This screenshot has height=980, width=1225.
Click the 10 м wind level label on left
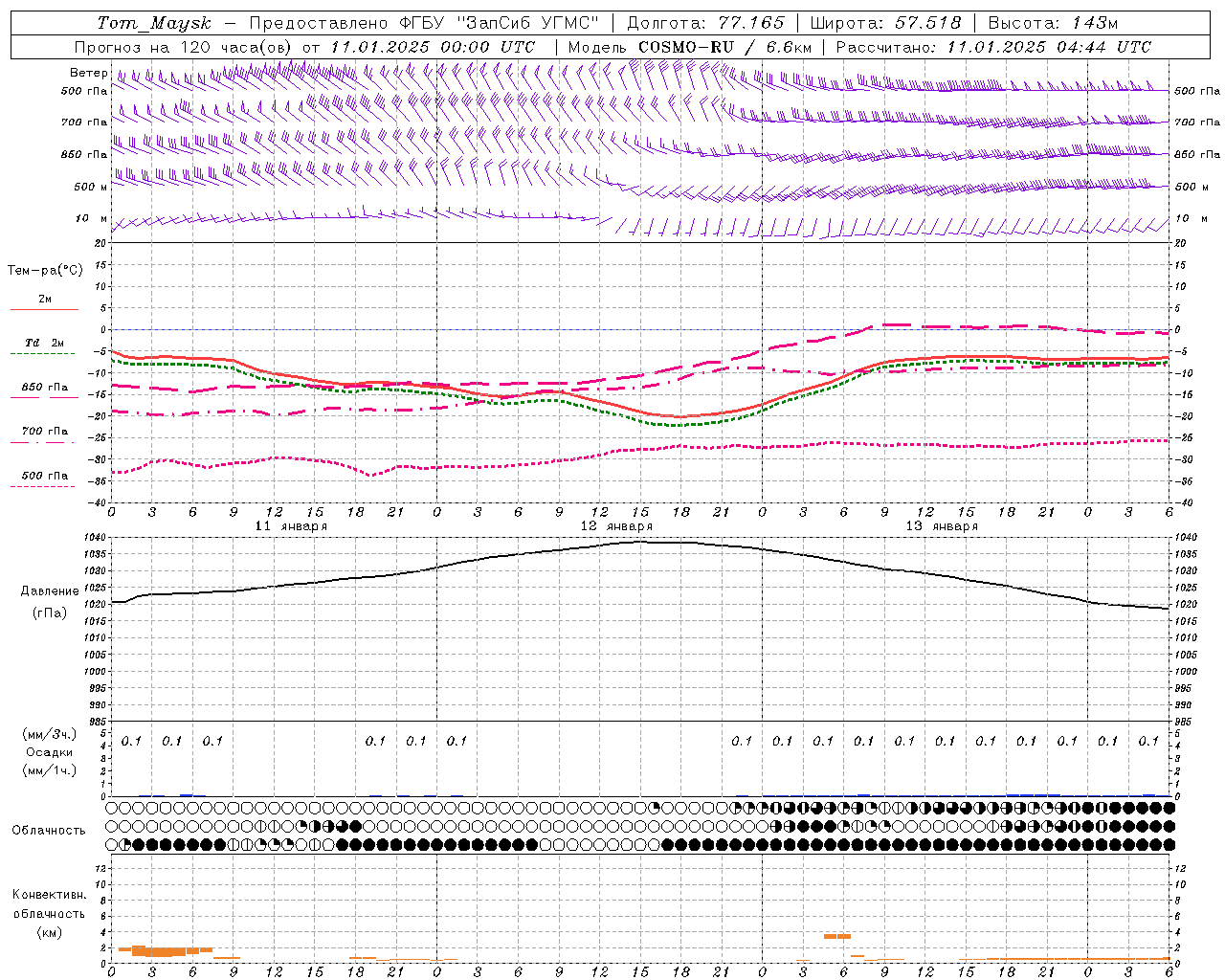point(91,219)
